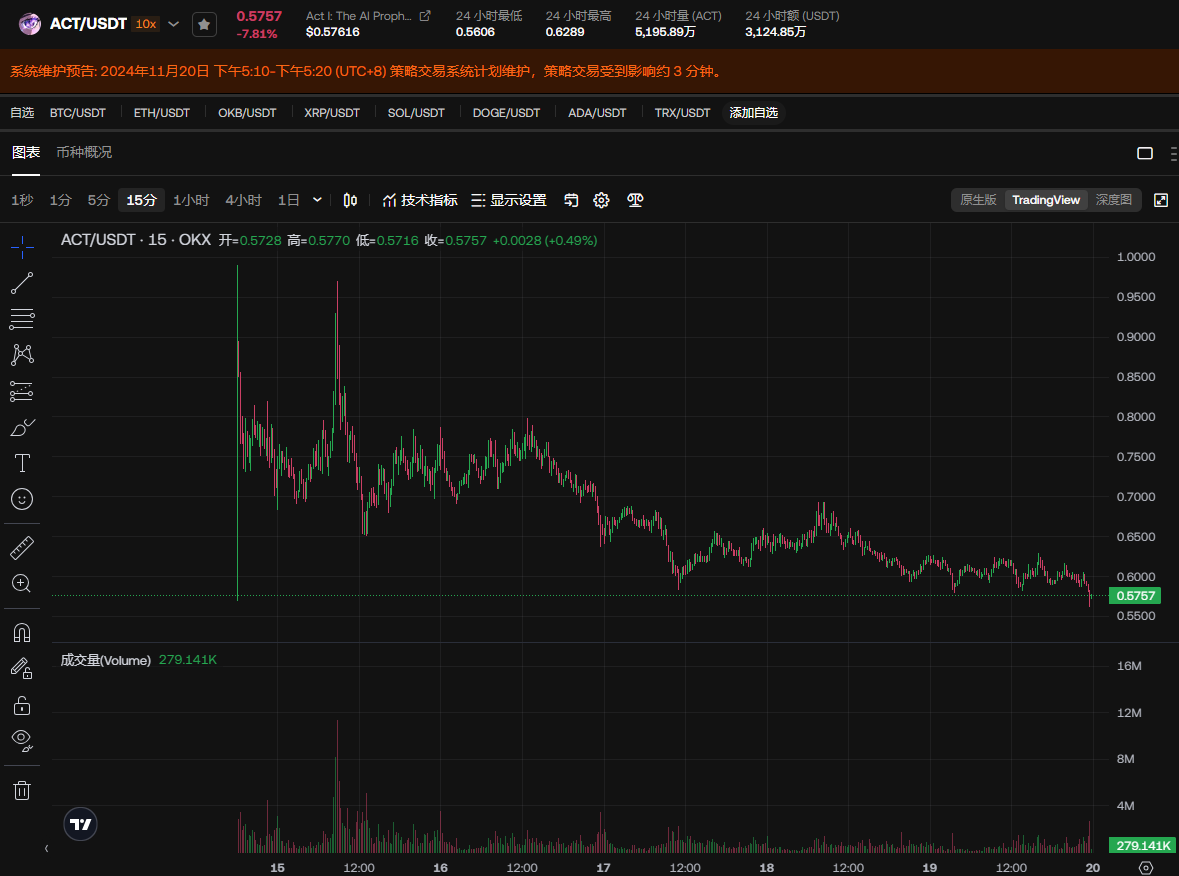The height and width of the screenshot is (876, 1179).
Task: Open the candlestick chart style picker
Action: (x=350, y=200)
